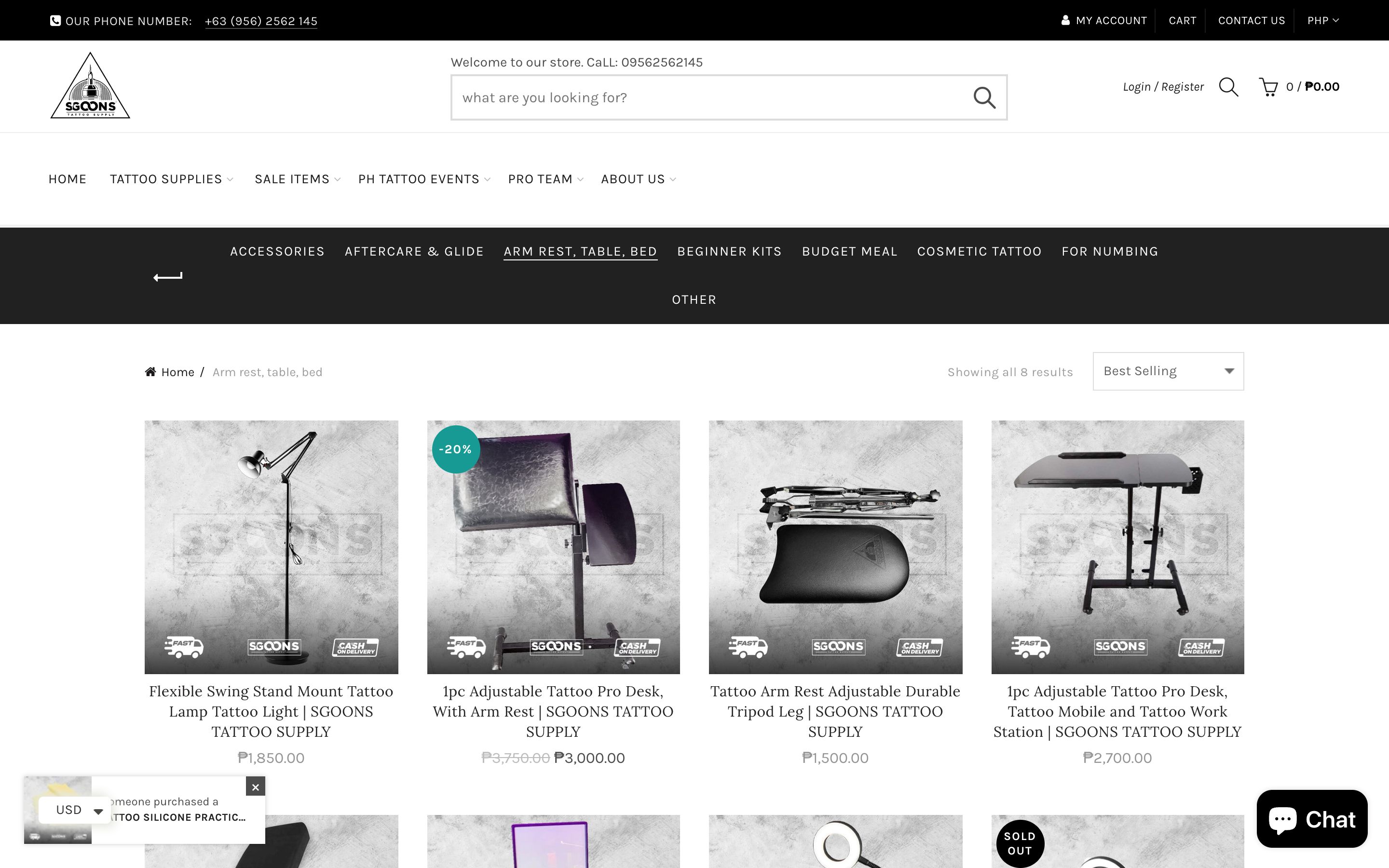Select the Aftercare & Glide category
Image resolution: width=1389 pixels, height=868 pixels.
(x=414, y=251)
